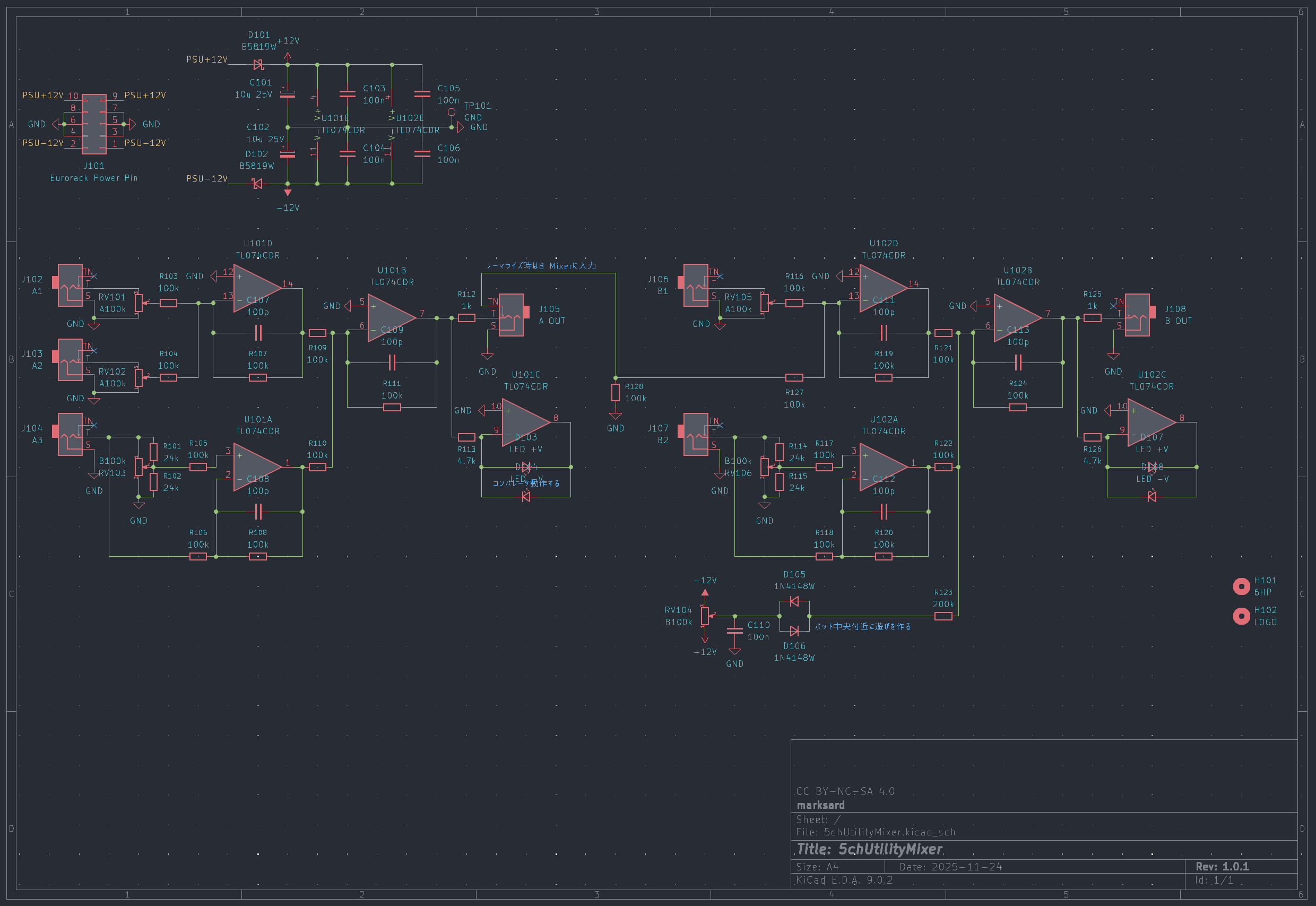Viewport: 1316px width, 906px height.
Task: Select the H102 LOGO mounting hole
Action: (x=1241, y=616)
